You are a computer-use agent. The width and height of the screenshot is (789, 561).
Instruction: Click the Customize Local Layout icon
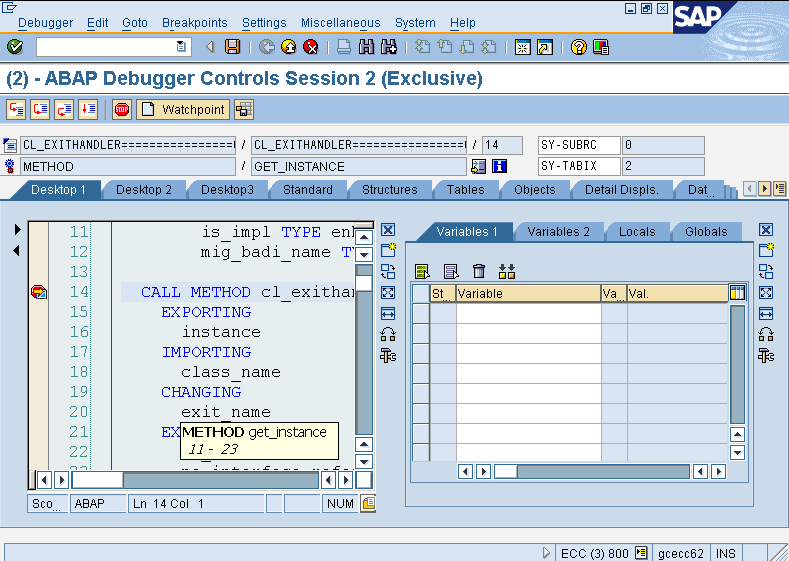tap(601, 47)
